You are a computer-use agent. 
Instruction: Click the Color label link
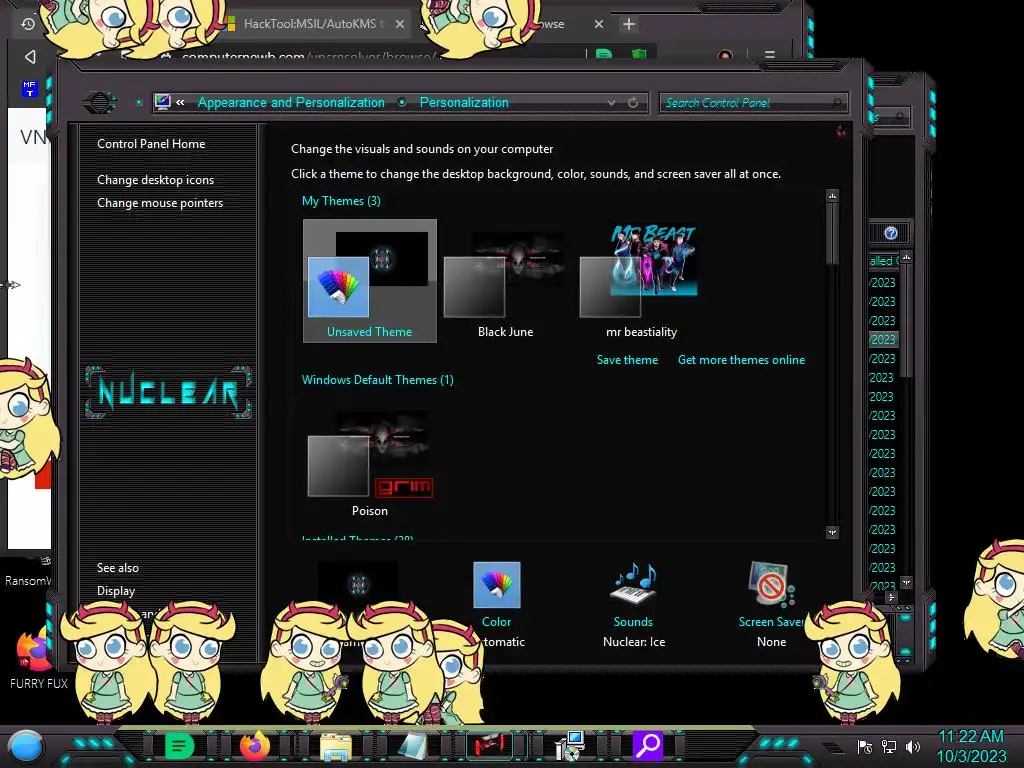pos(496,622)
